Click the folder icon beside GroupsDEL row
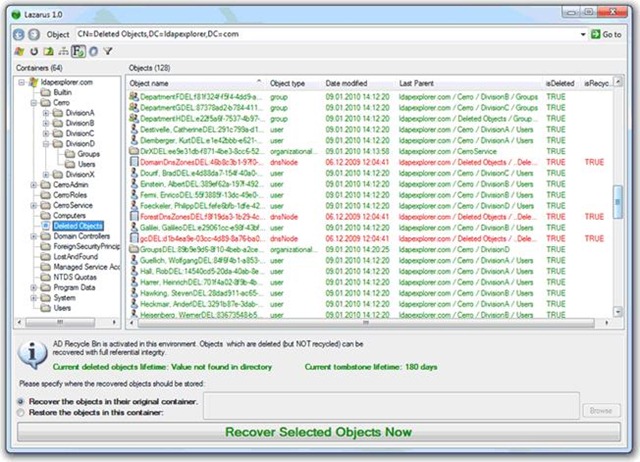This screenshot has width=640, height=462. click(x=133, y=249)
